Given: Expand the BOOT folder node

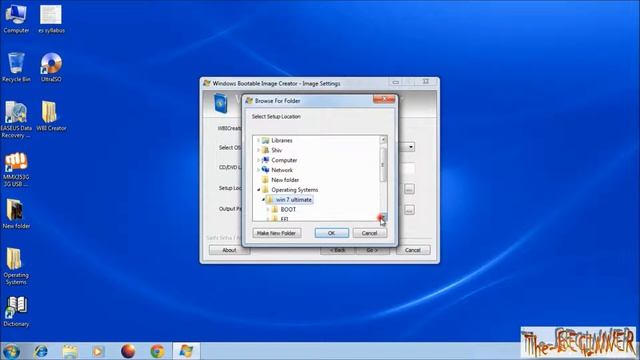Looking at the screenshot, I should [x=268, y=209].
